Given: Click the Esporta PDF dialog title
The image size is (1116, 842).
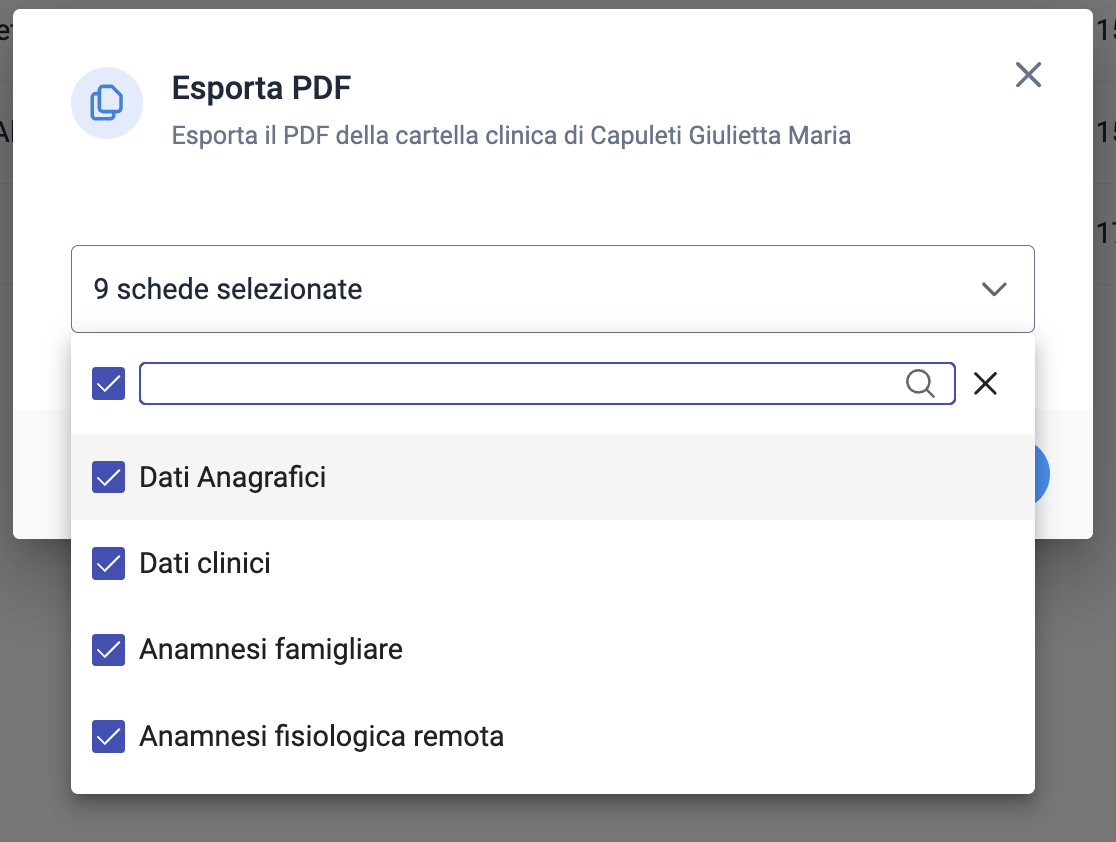Looking at the screenshot, I should (261, 88).
